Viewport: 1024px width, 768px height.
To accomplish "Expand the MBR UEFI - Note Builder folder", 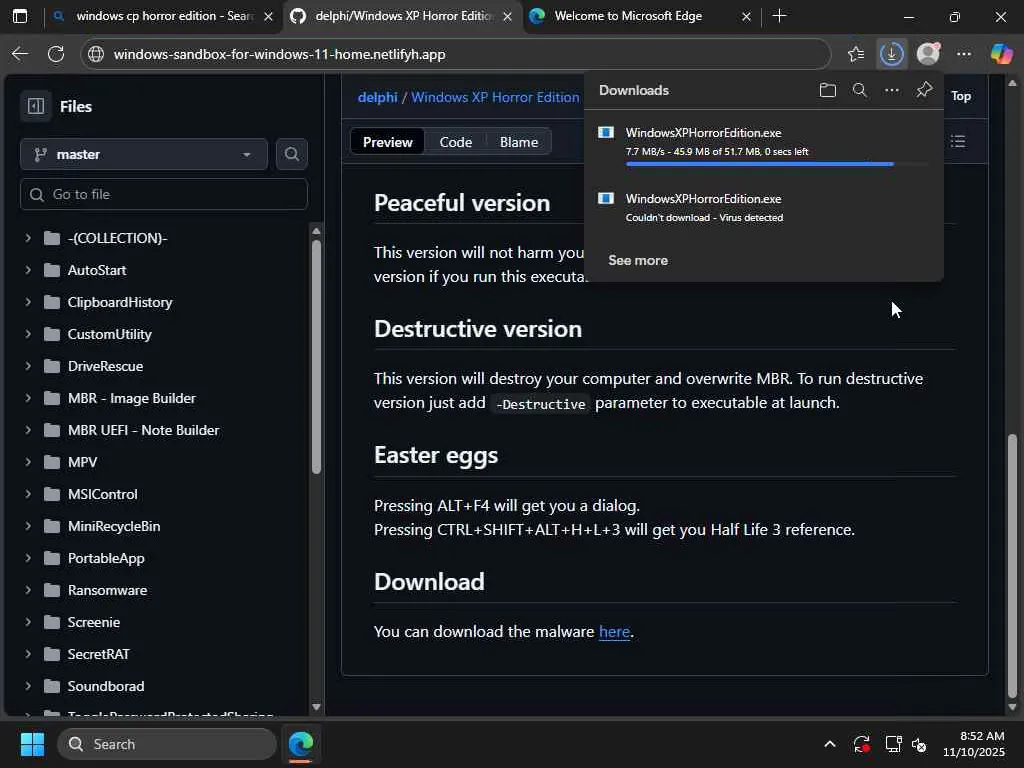I will pos(28,430).
